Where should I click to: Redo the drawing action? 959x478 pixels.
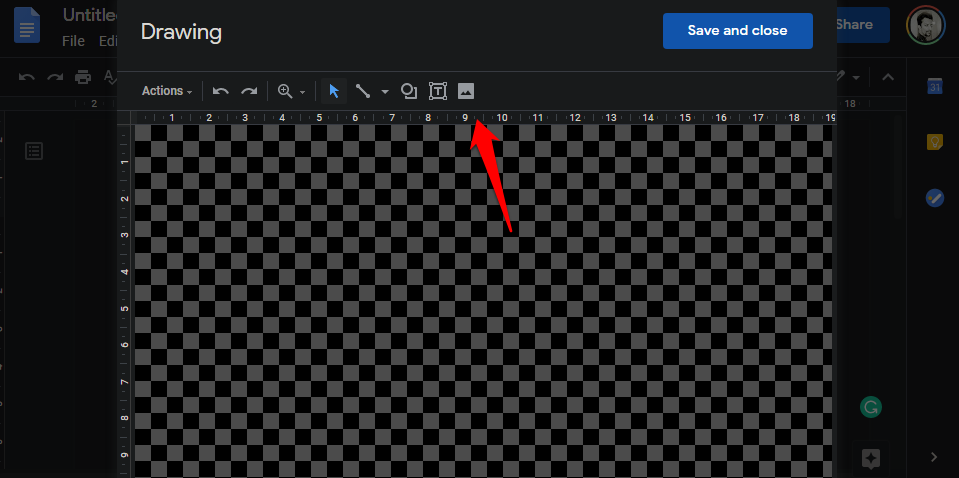pyautogui.click(x=249, y=91)
